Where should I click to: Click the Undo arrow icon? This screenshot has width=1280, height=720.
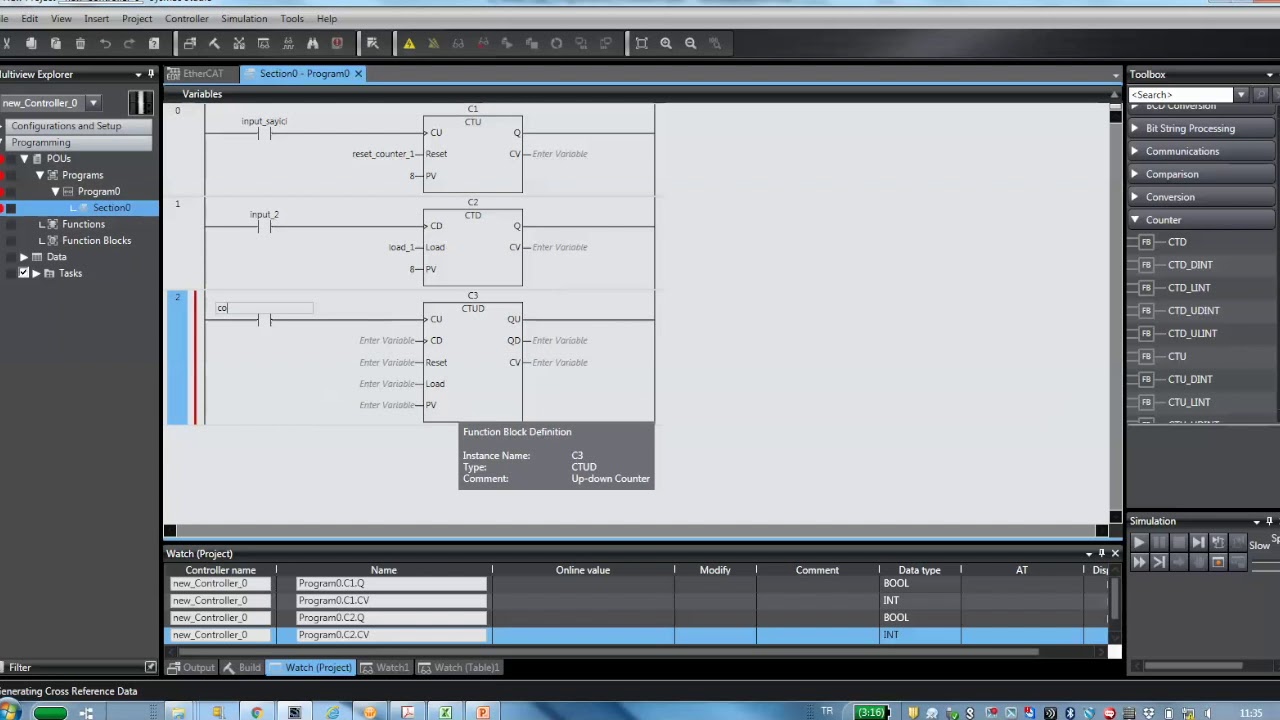coord(105,43)
